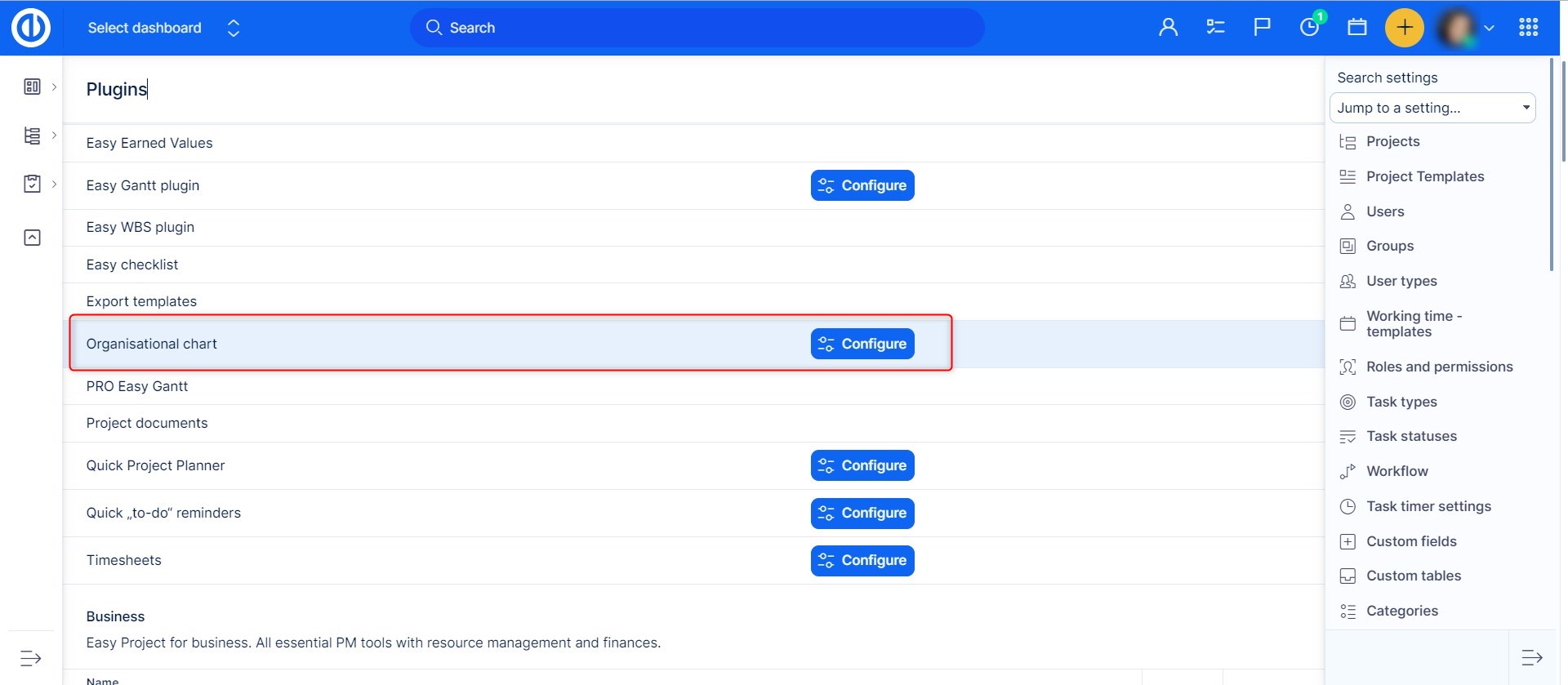Open Roles and permissions settings

[x=1439, y=367]
